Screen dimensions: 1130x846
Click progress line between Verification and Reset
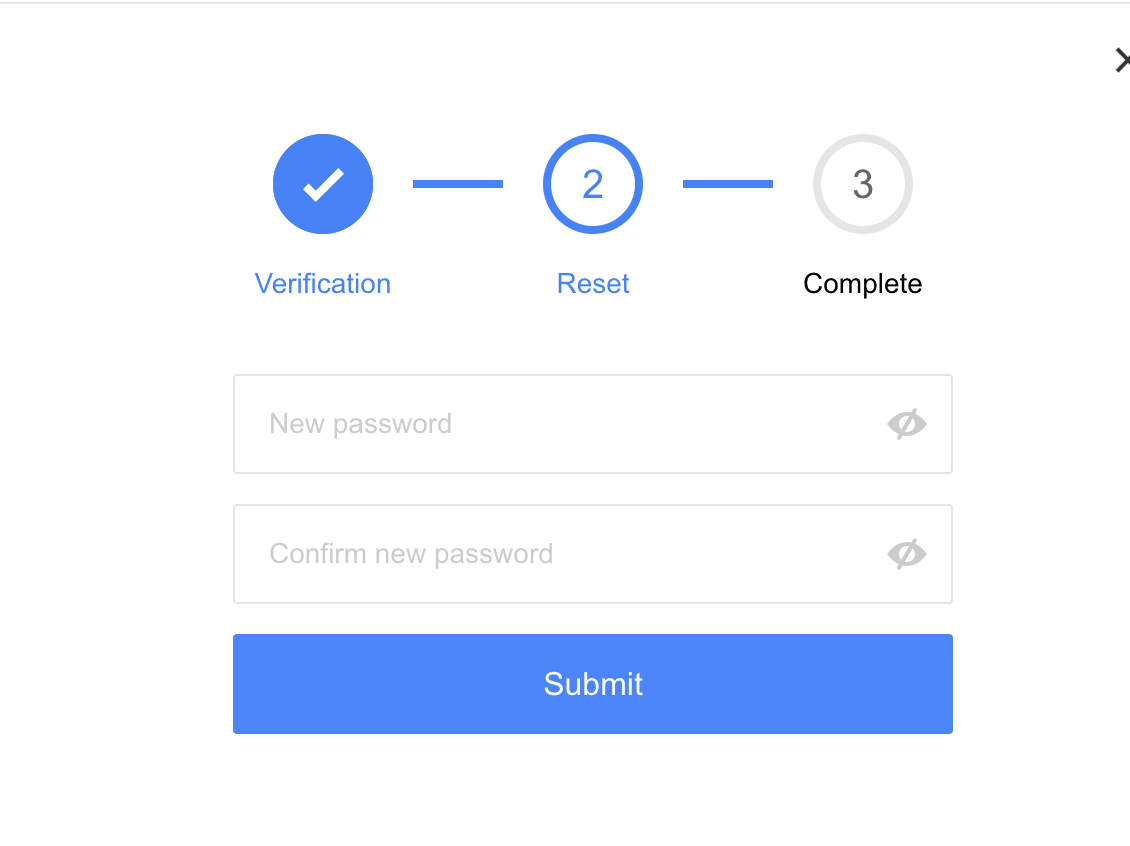458,184
